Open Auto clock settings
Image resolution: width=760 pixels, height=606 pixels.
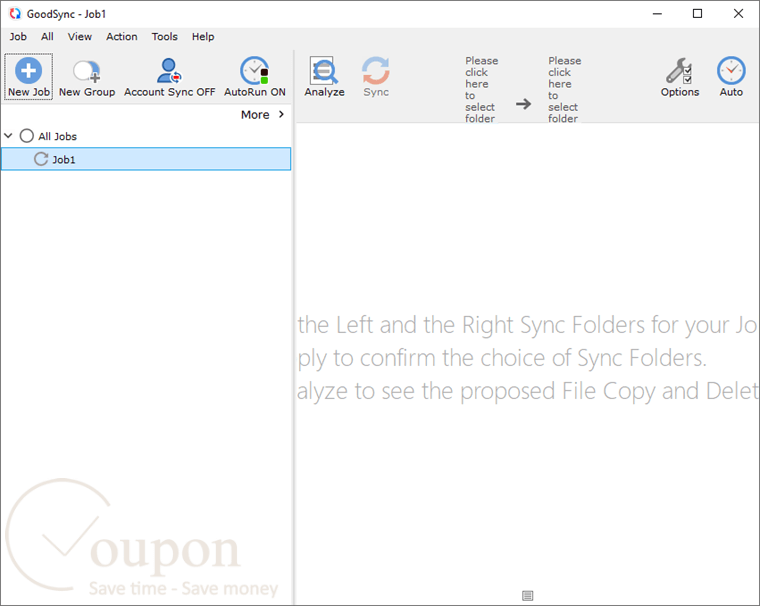click(731, 77)
